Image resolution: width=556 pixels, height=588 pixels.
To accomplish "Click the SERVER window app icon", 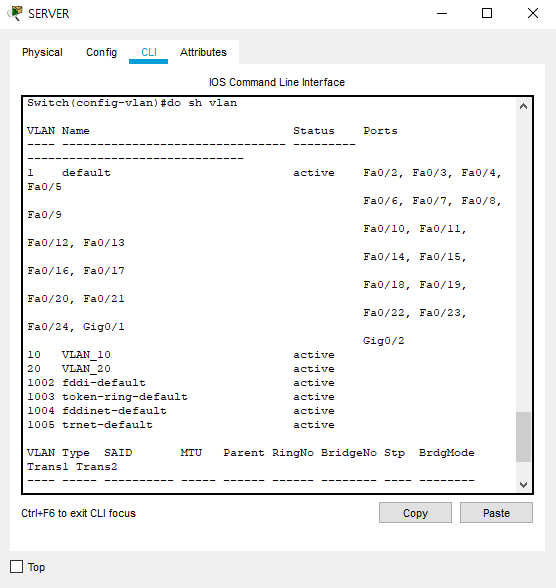I will click(x=15, y=13).
